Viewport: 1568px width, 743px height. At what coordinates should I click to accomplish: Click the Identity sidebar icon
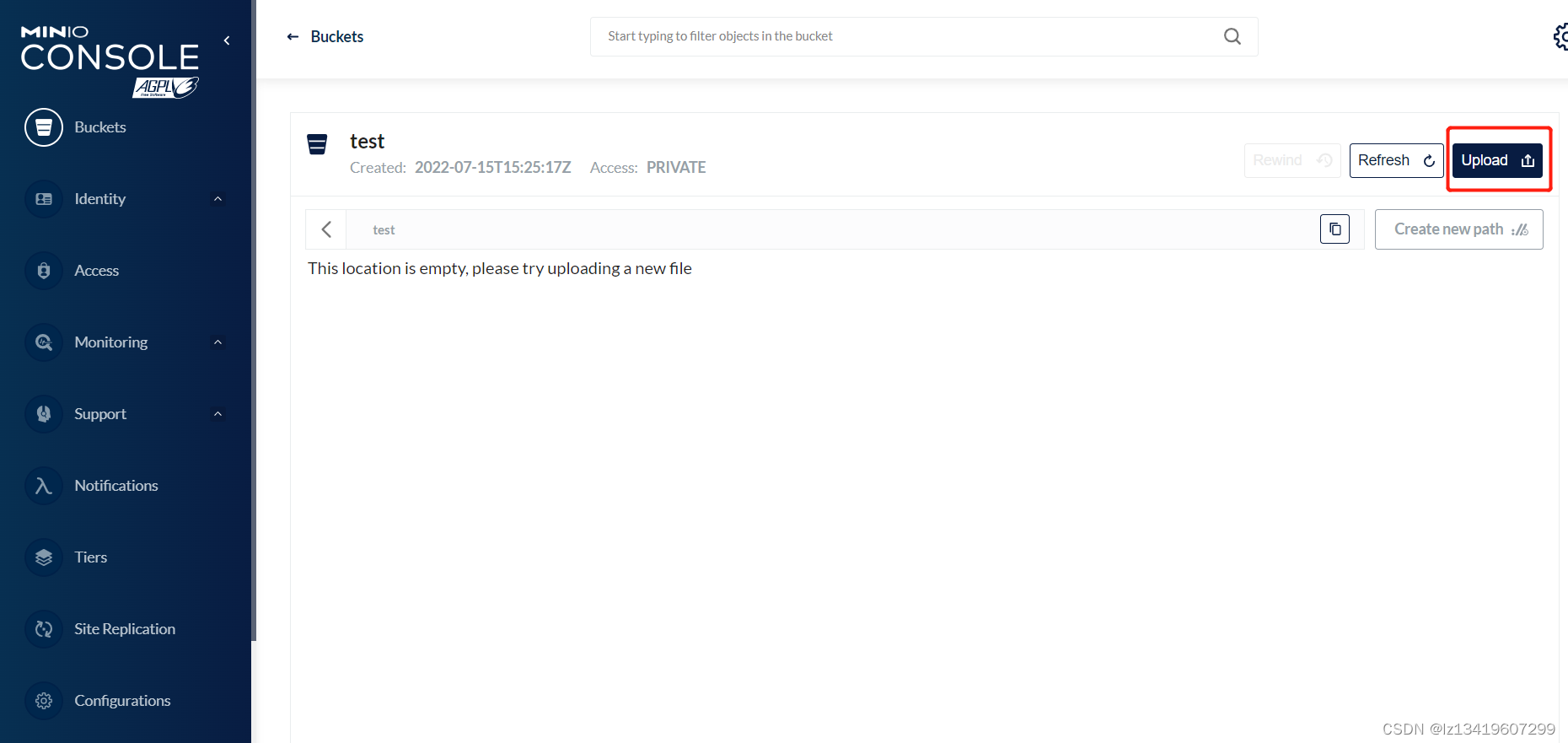click(44, 199)
